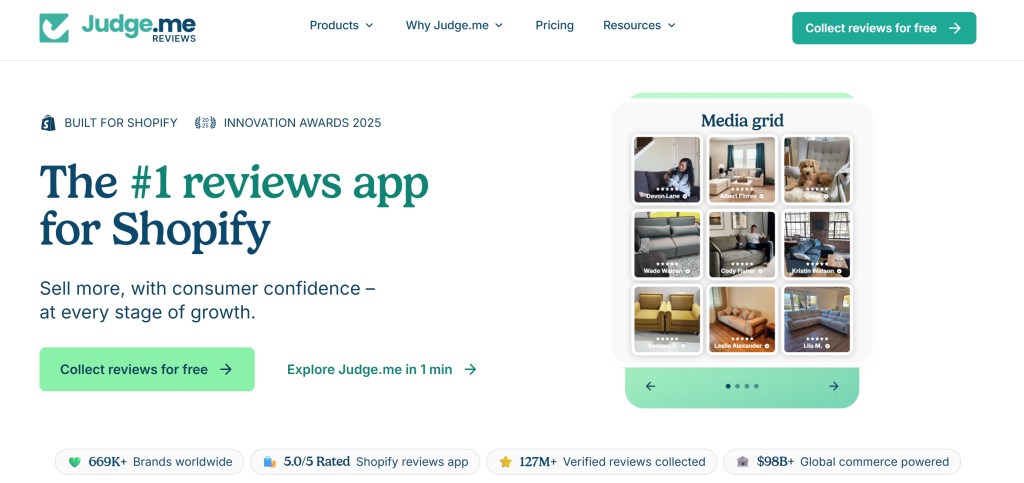Open Kristin Watson review photo

[x=817, y=245]
